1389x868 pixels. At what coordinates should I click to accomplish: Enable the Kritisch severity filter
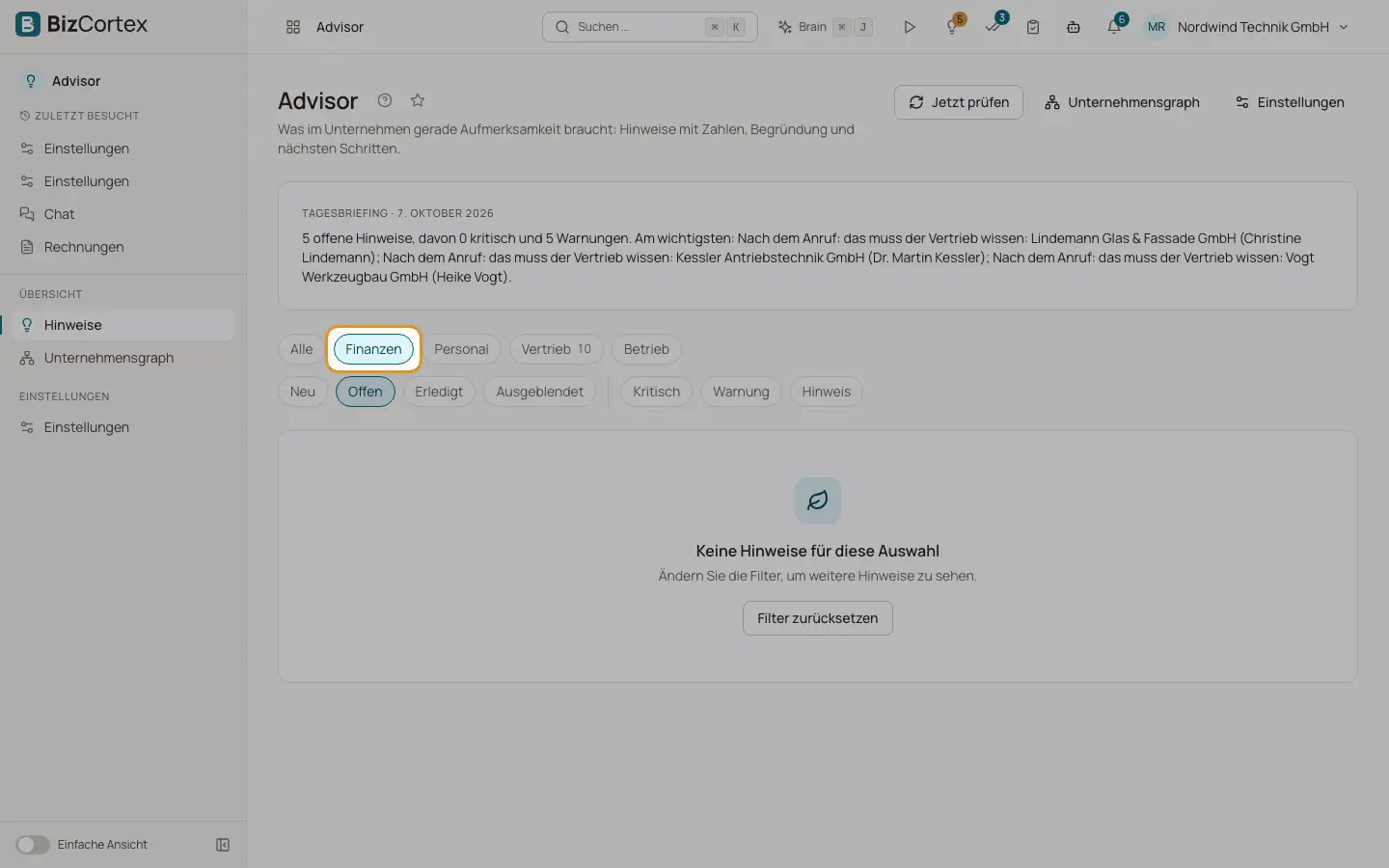(x=657, y=392)
